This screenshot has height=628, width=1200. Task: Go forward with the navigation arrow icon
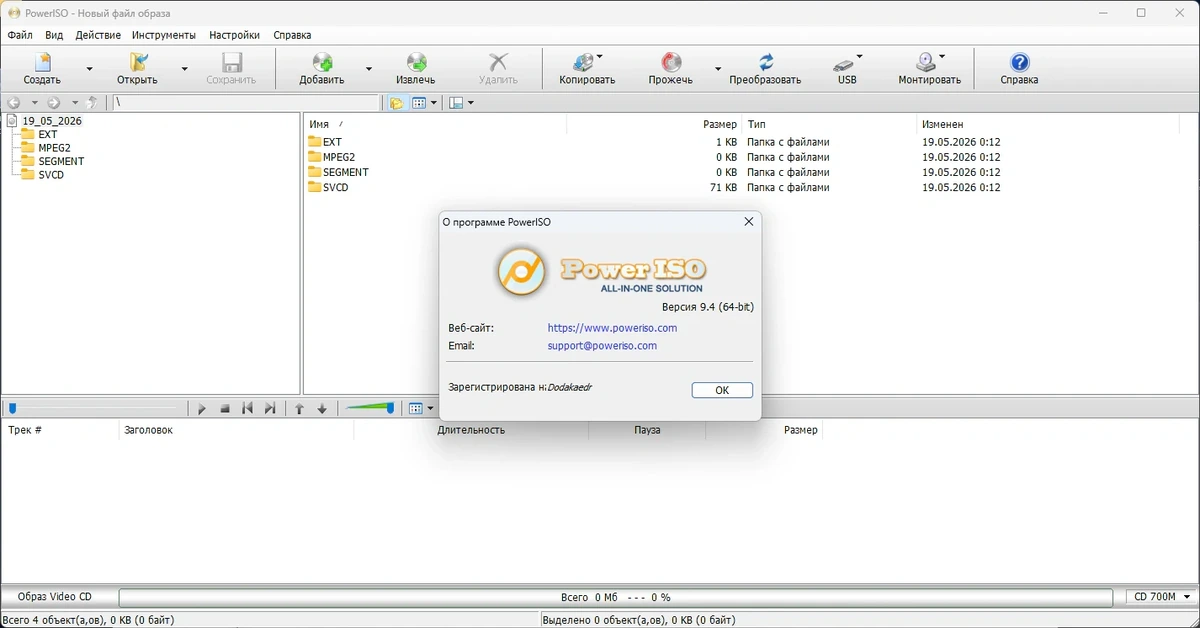pos(54,103)
